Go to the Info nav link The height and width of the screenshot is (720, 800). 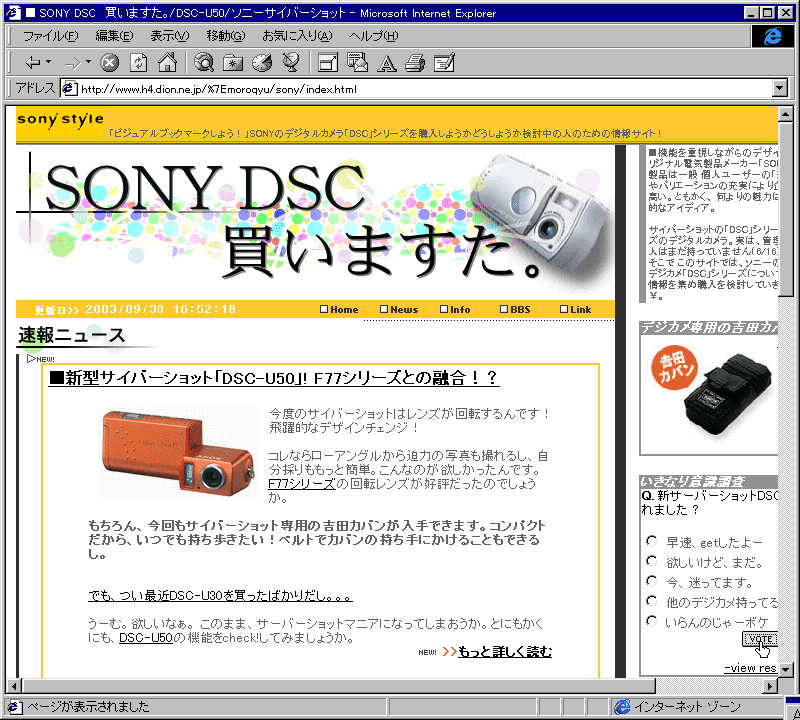click(x=455, y=309)
